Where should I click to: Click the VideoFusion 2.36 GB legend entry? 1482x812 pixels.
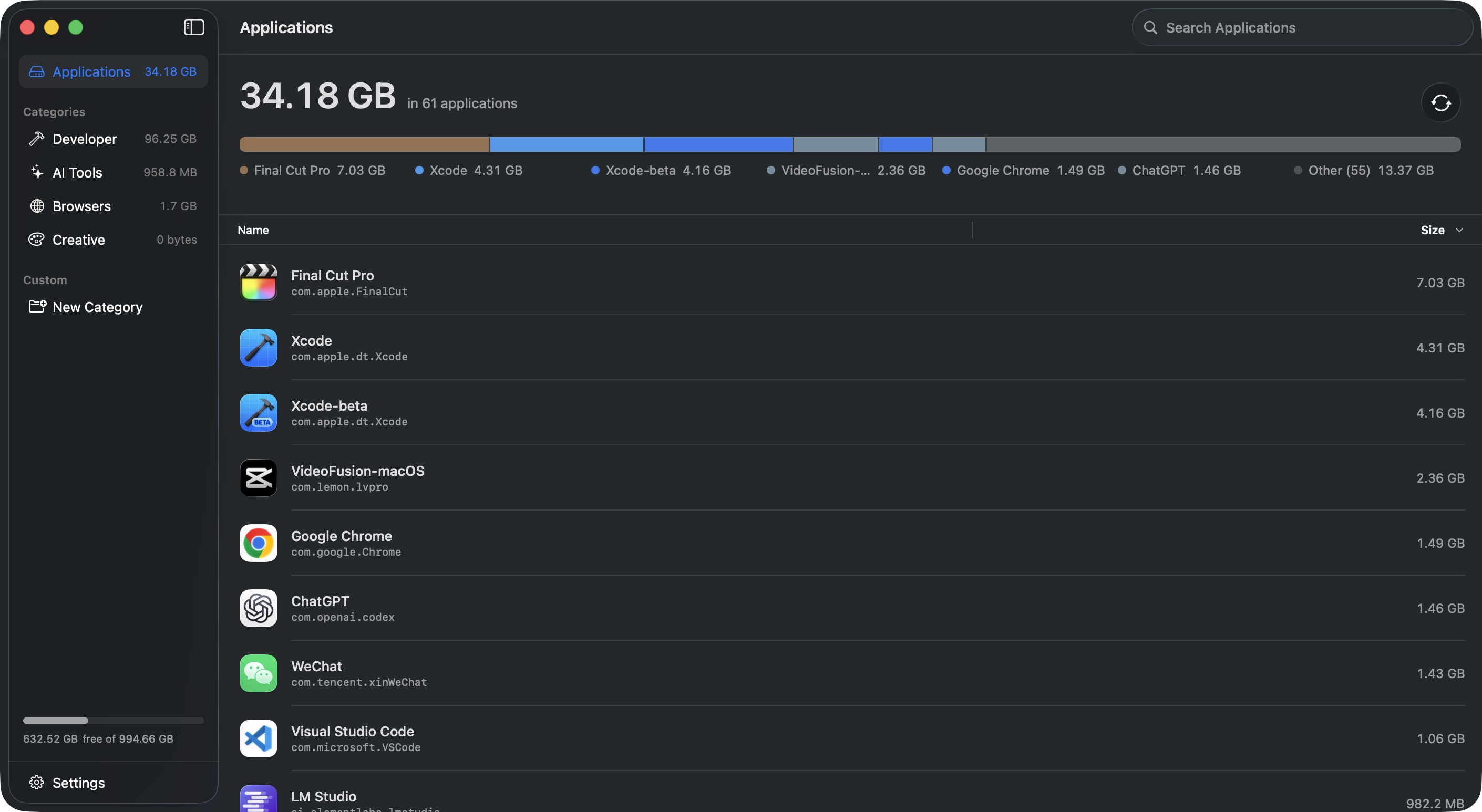(x=846, y=170)
